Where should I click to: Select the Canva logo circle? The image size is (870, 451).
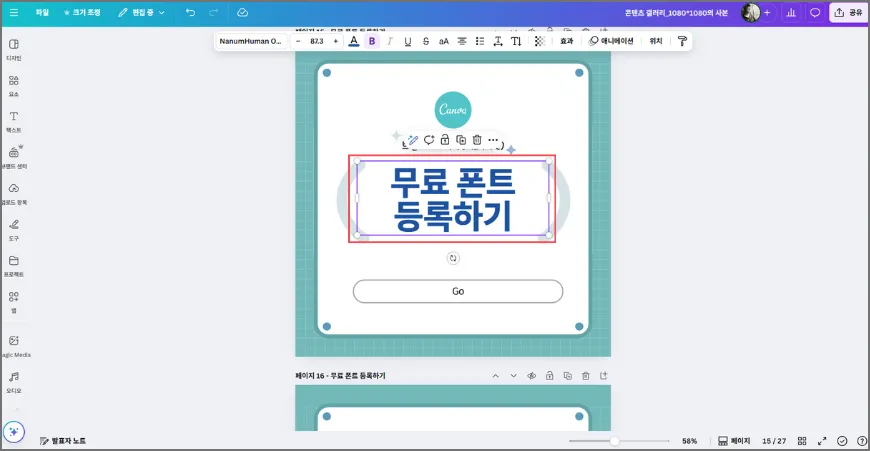[453, 110]
